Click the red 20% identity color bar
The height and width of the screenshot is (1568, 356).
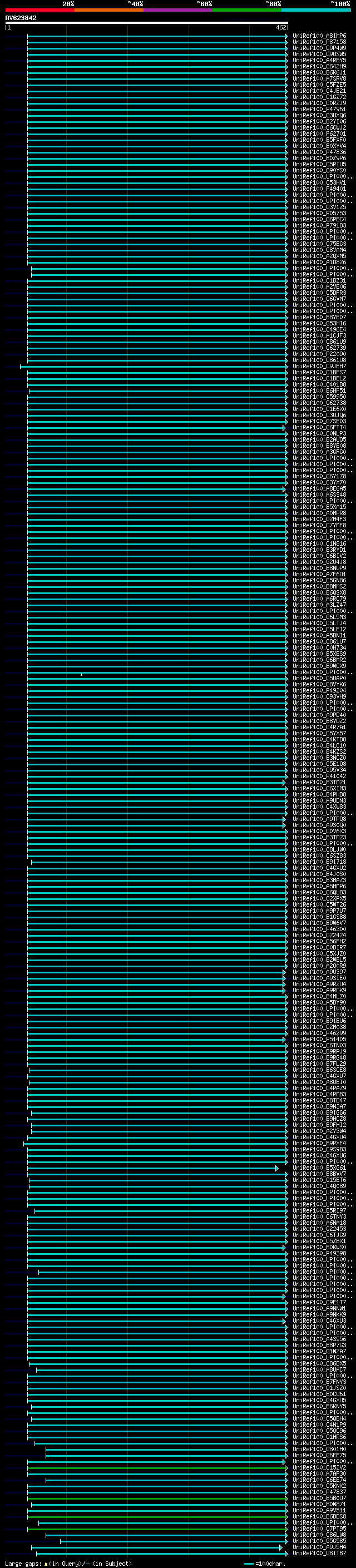(x=39, y=10)
